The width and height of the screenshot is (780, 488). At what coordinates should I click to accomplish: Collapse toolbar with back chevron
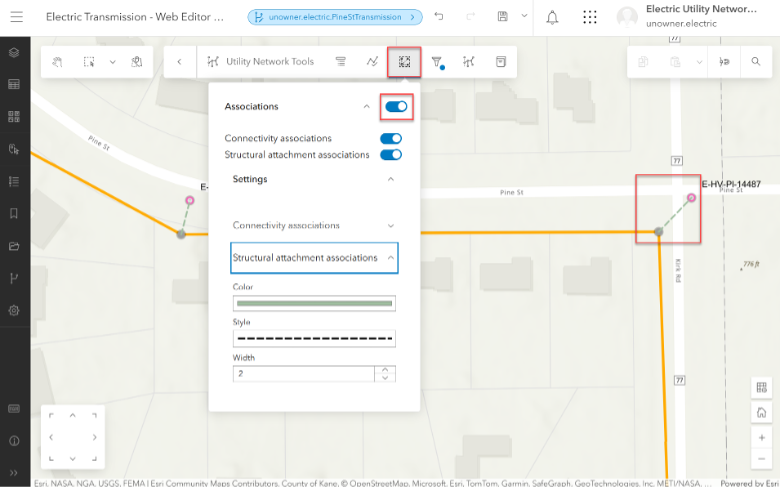point(180,62)
